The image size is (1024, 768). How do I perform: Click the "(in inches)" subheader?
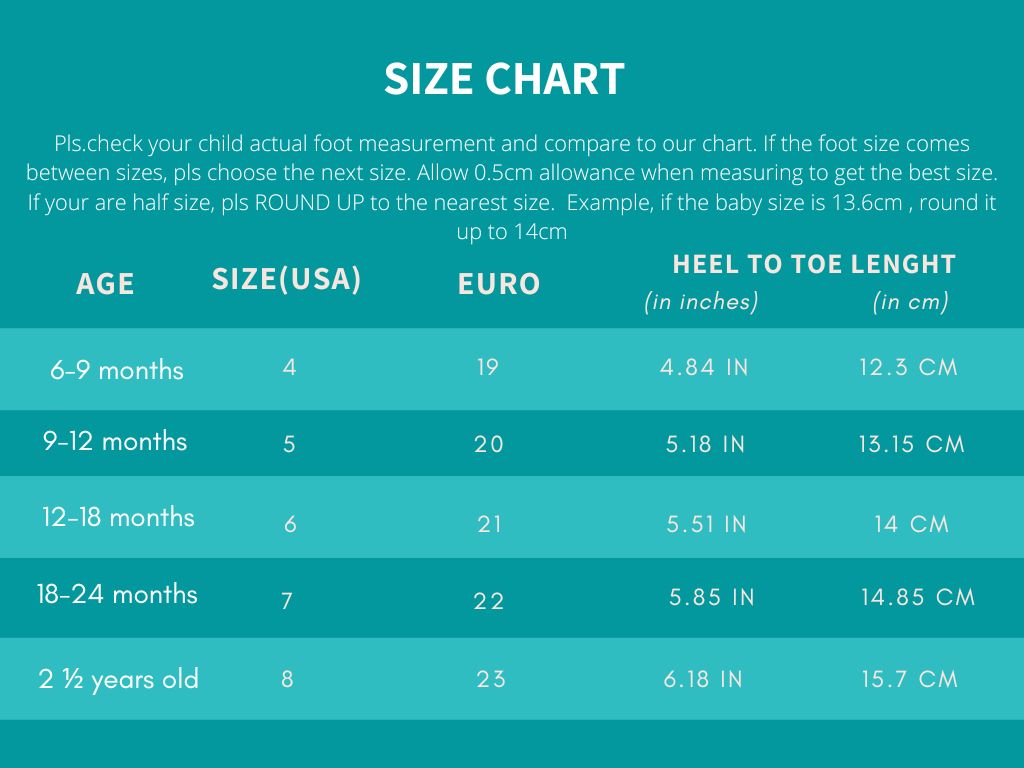click(x=701, y=301)
